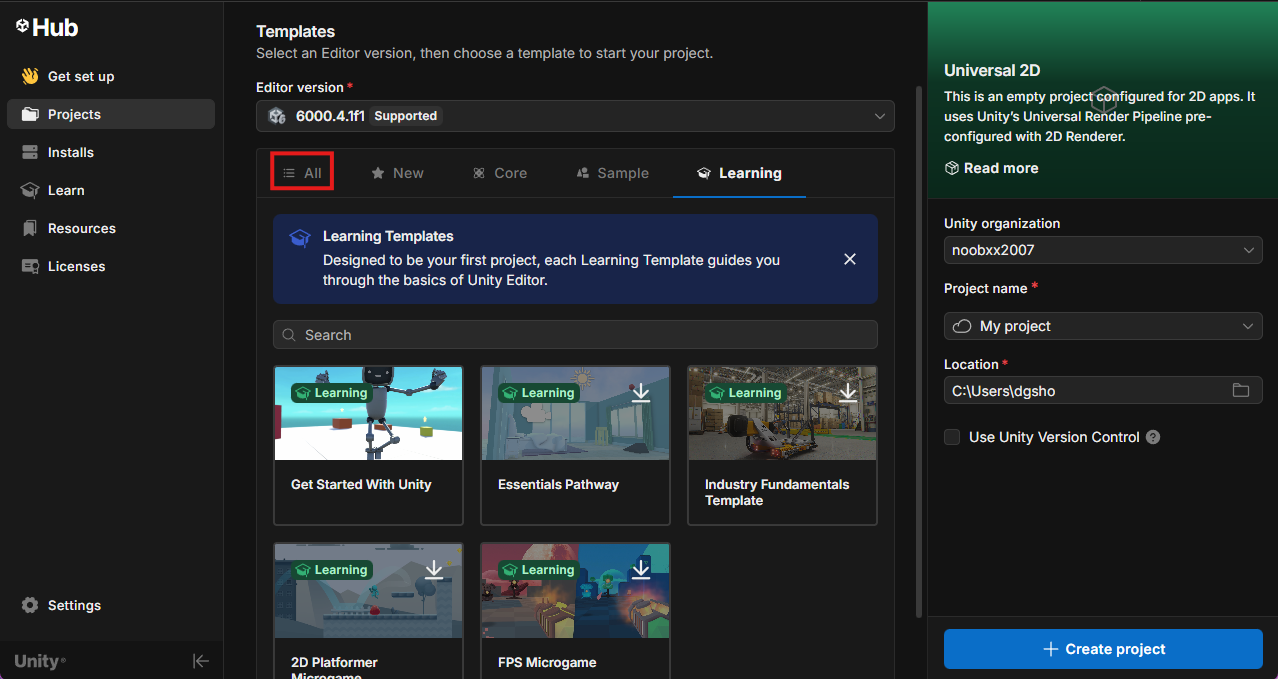Click the download icon on FPS Microgame
This screenshot has height=679, width=1278.
click(641, 570)
